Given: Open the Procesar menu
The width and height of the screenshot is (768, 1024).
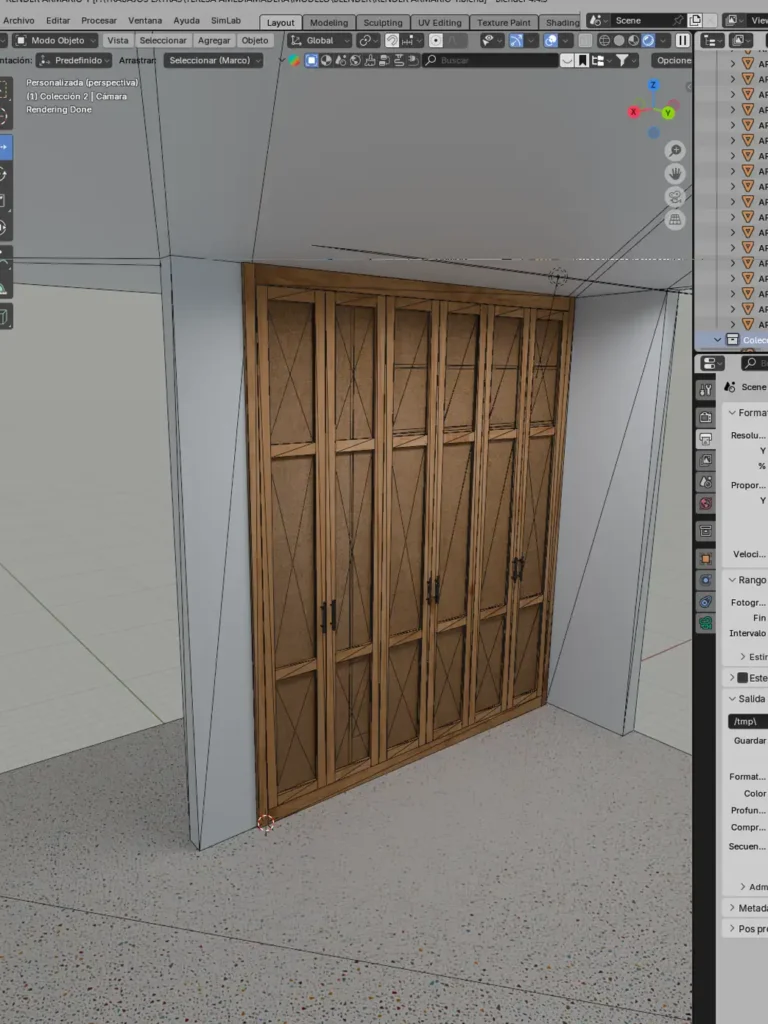Looking at the screenshot, I should [x=99, y=21].
